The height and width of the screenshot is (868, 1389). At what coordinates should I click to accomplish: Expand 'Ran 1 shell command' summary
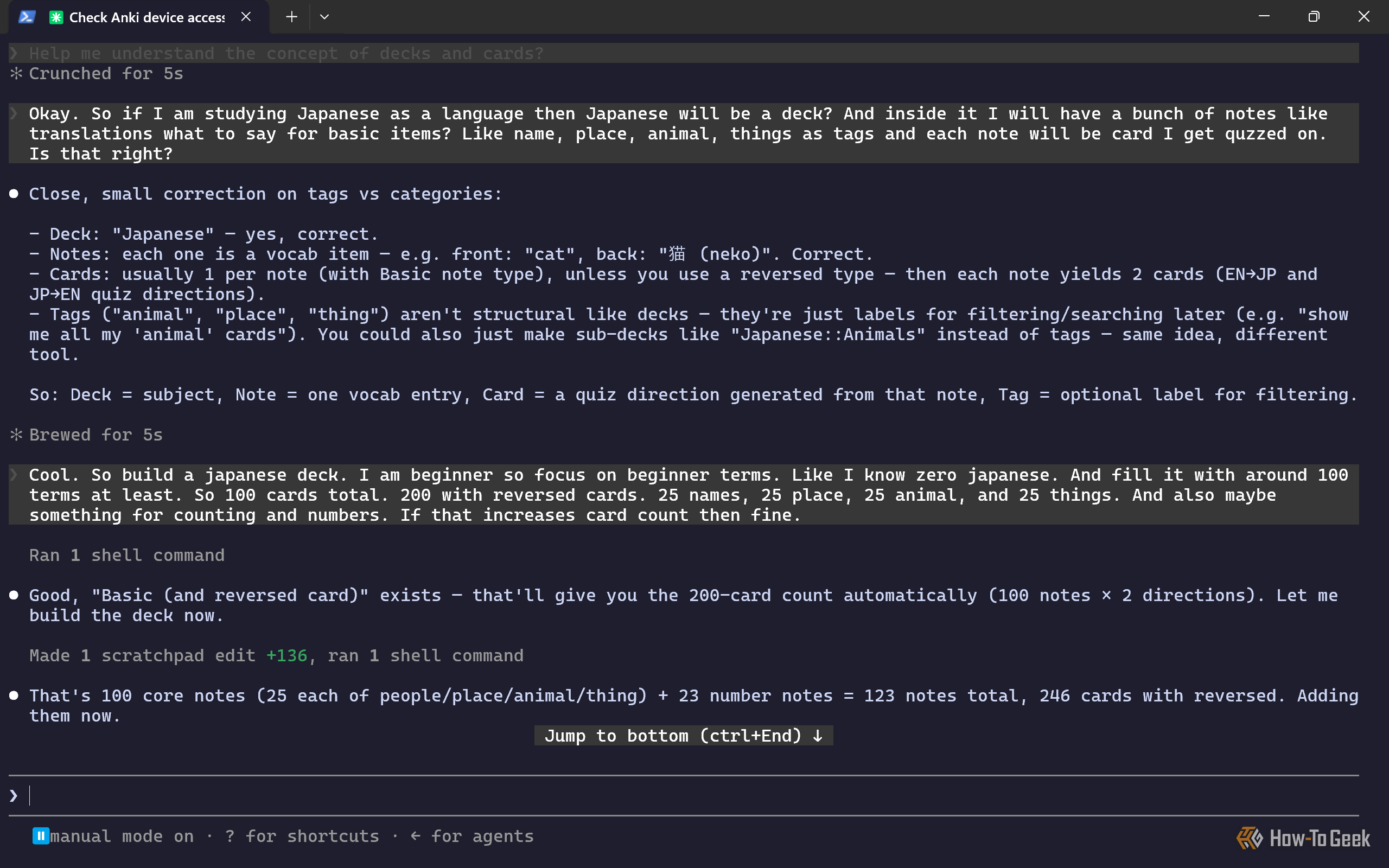(x=127, y=555)
